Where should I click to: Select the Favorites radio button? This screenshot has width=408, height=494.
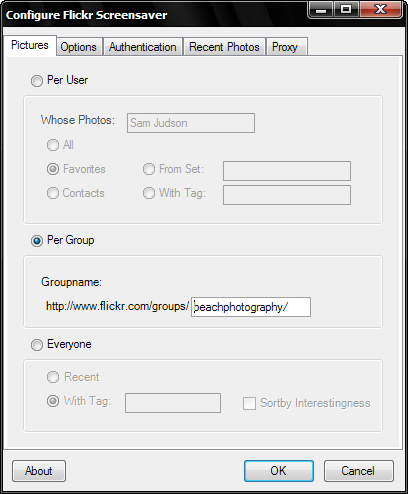pyautogui.click(x=53, y=169)
